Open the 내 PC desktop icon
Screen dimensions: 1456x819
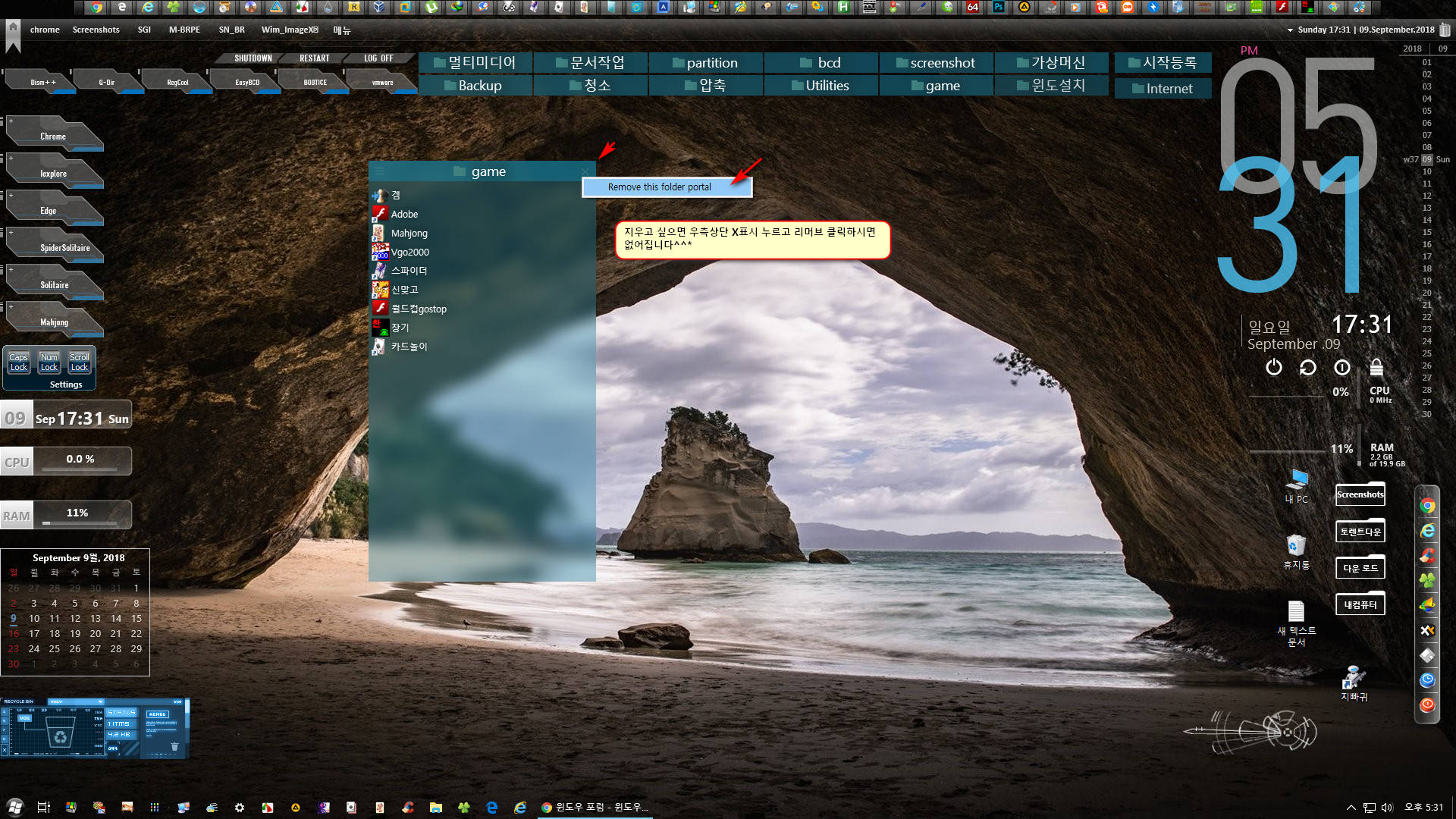point(1297,486)
